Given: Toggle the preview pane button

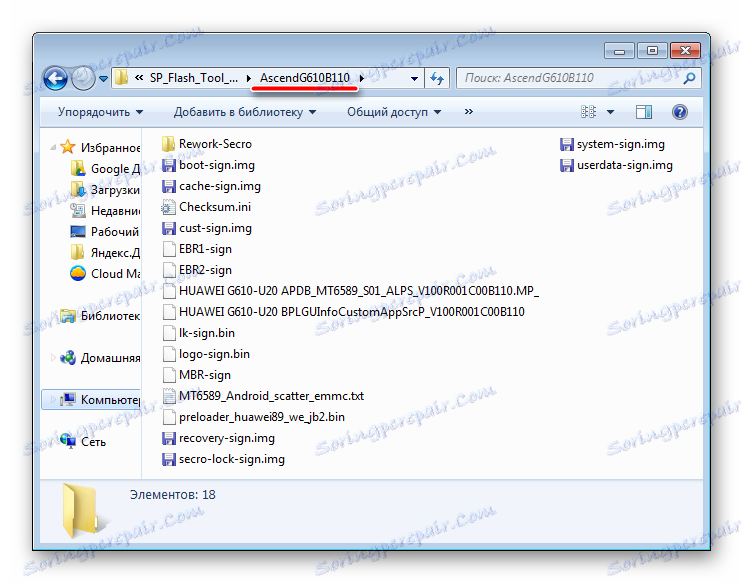Looking at the screenshot, I should (x=643, y=112).
